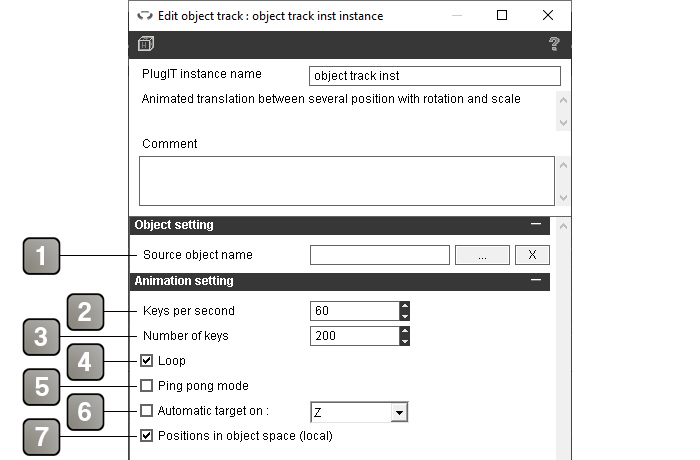Image resolution: width=700 pixels, height=460 pixels.
Task: Click the Comment box scroll down arrow
Action: pos(563,197)
